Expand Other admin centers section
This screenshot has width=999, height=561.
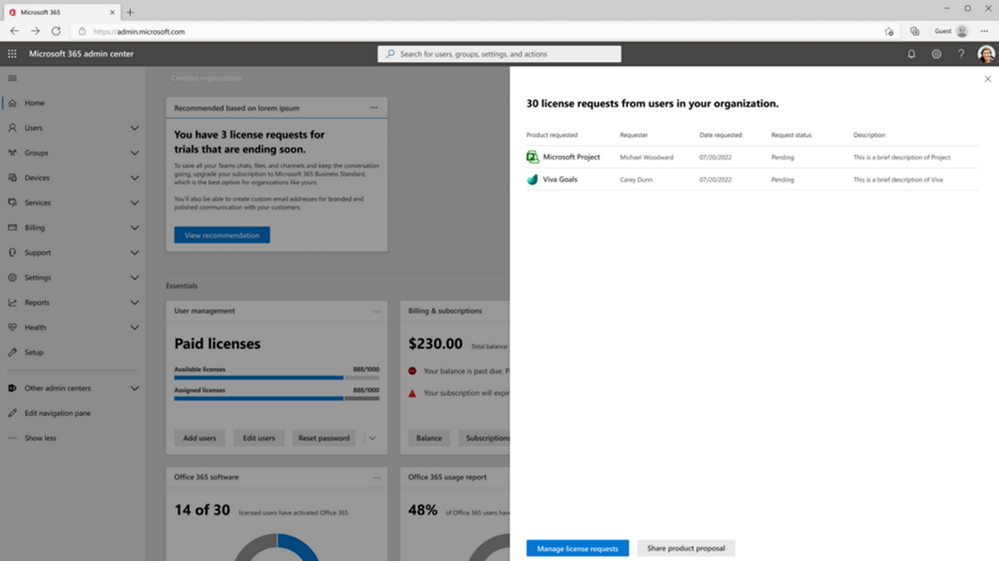(x=134, y=388)
